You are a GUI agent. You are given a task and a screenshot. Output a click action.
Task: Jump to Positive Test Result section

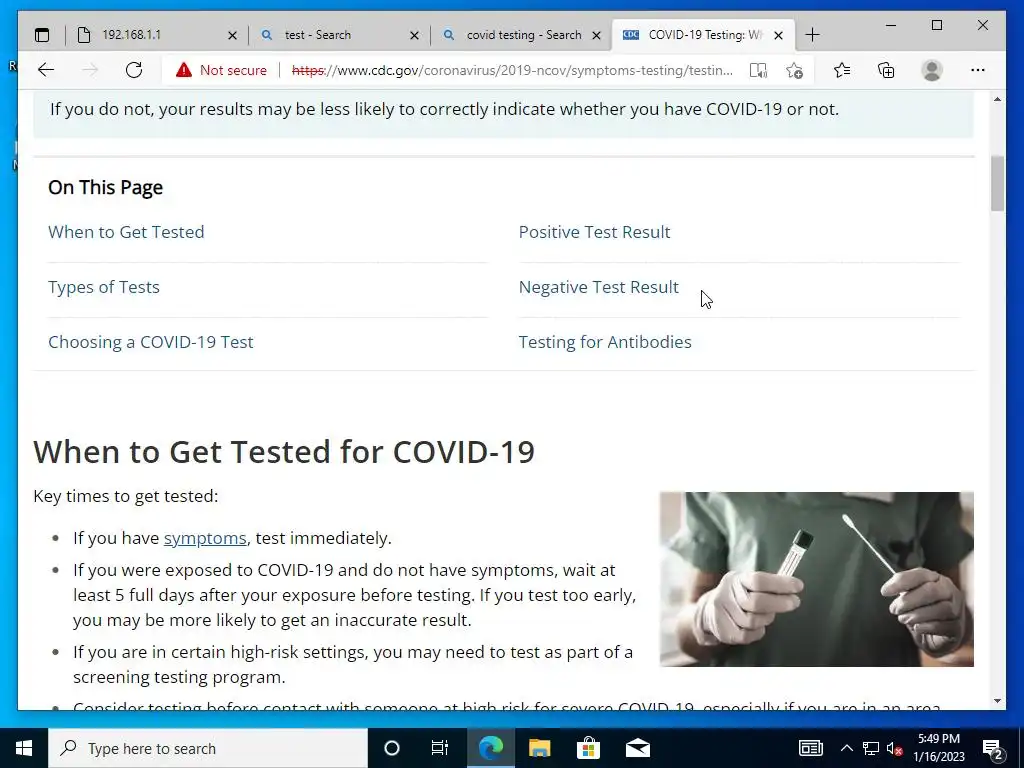594,232
